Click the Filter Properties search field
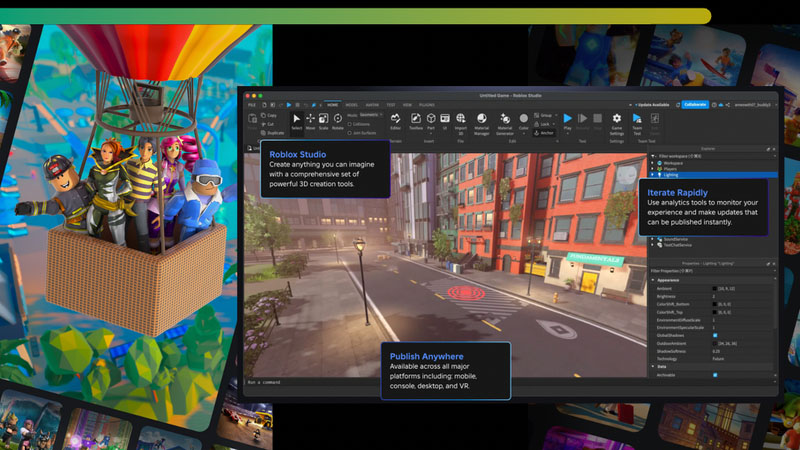 coord(713,271)
